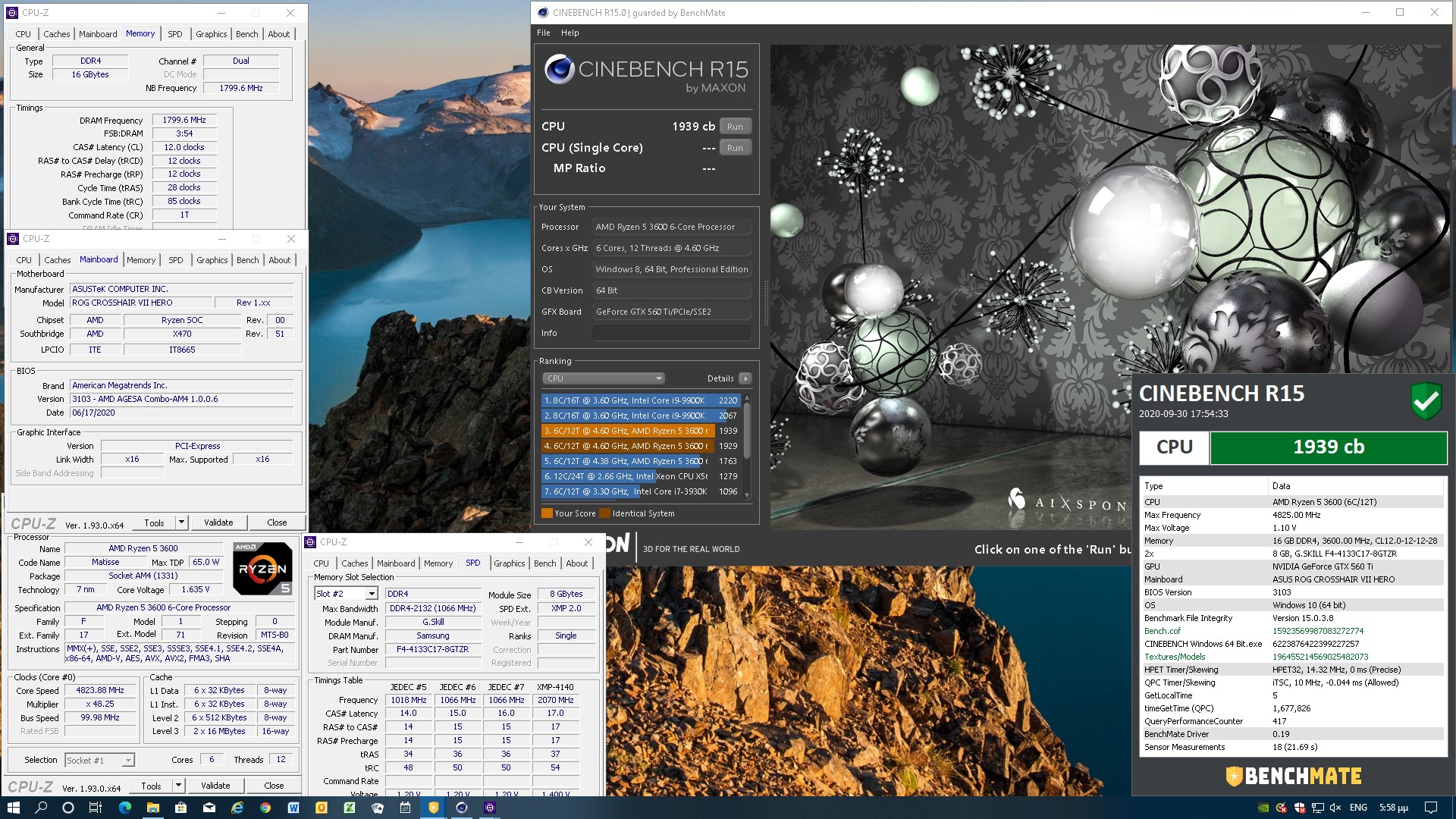Viewport: 1456px width, 819px height.
Task: Launch Google Chrome from taskbar
Action: tap(265, 808)
